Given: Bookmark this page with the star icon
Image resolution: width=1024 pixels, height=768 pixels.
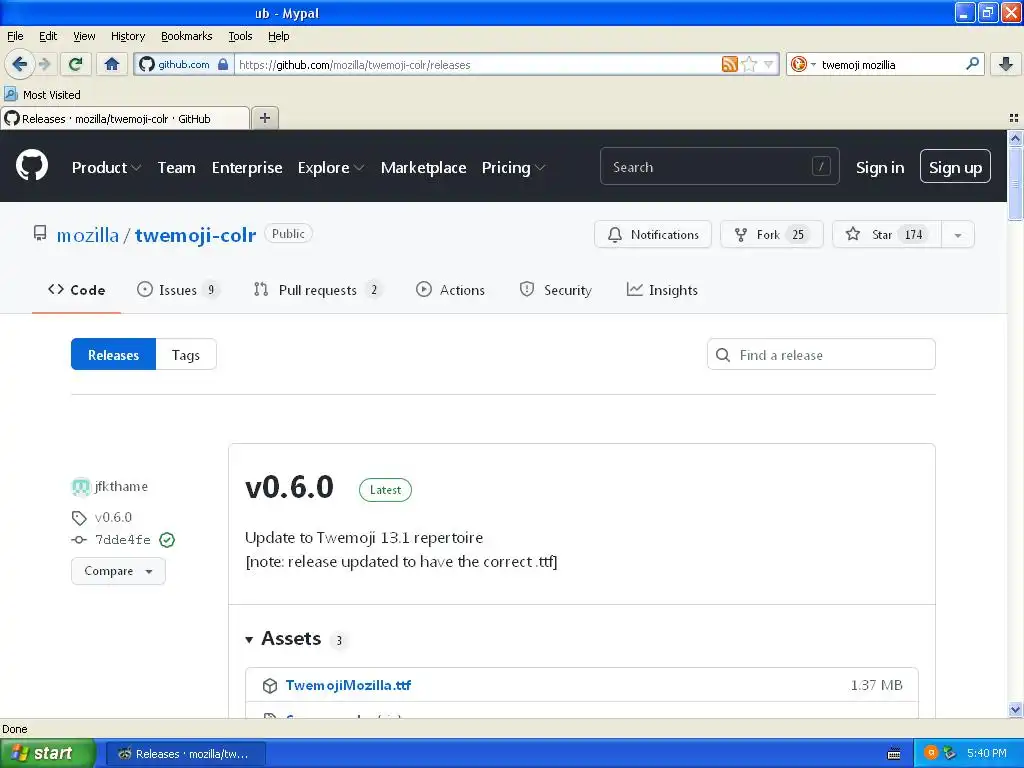Looking at the screenshot, I should tap(749, 64).
